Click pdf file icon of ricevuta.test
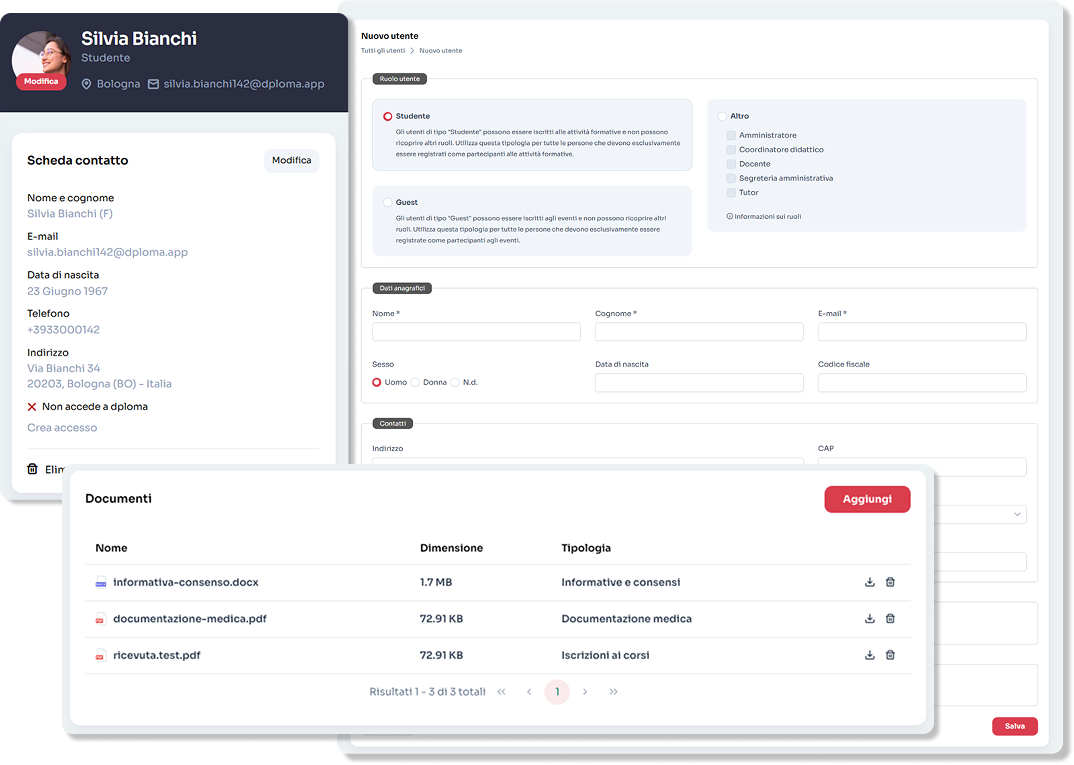This screenshot has width=1074, height=765. 100,655
